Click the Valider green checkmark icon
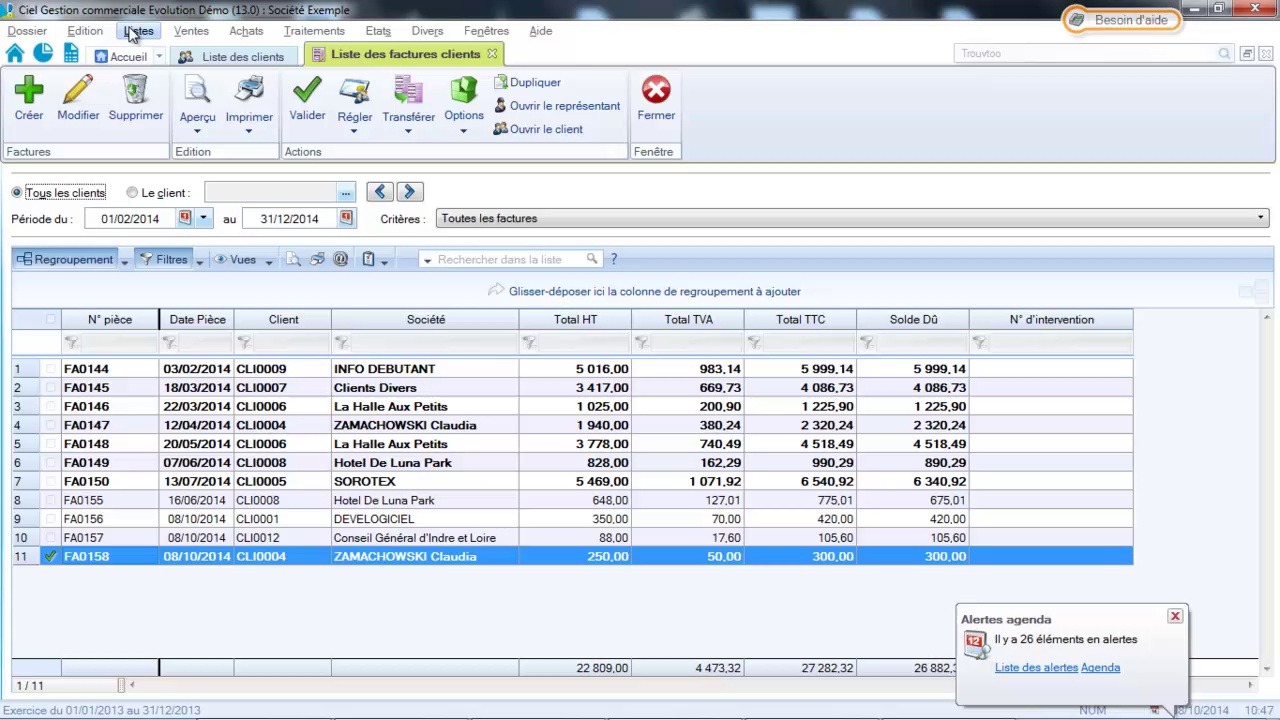Image resolution: width=1280 pixels, height=720 pixels. pyautogui.click(x=307, y=91)
